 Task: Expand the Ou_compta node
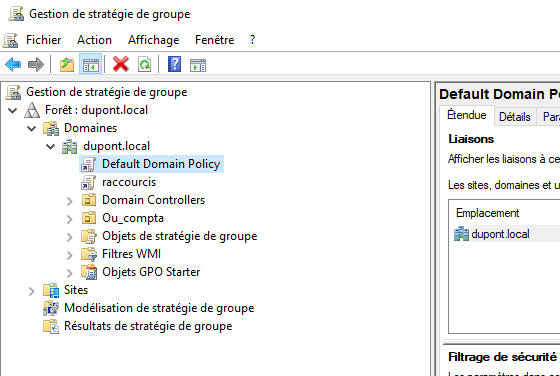click(x=70, y=219)
